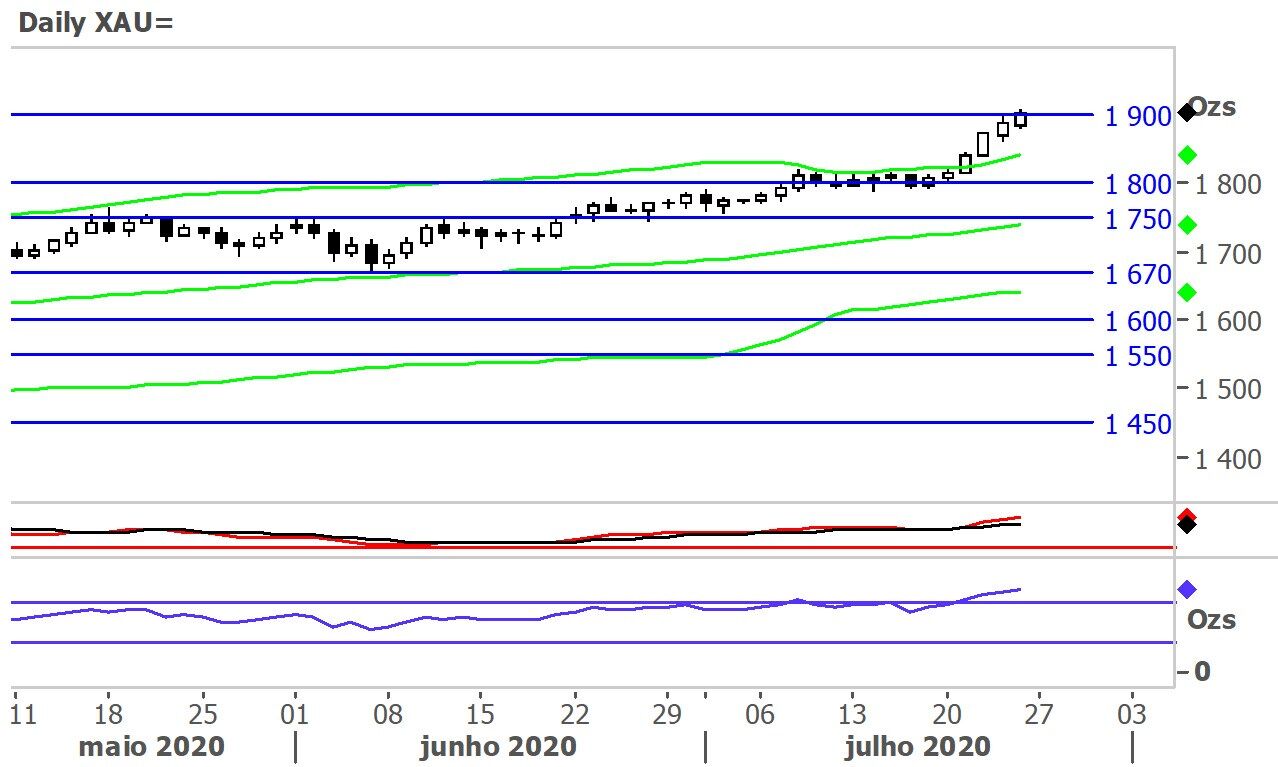Click the lowest green diamond marker
Image resolution: width=1278 pixels, height=767 pixels.
[x=1188, y=292]
